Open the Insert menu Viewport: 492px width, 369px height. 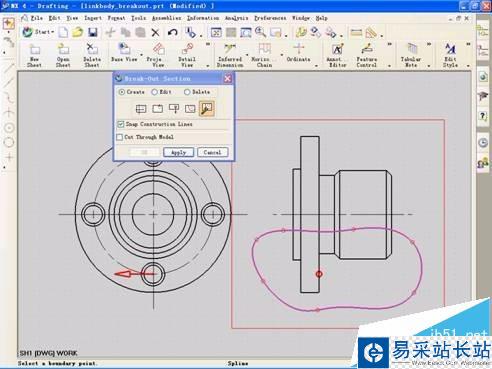(x=93, y=18)
